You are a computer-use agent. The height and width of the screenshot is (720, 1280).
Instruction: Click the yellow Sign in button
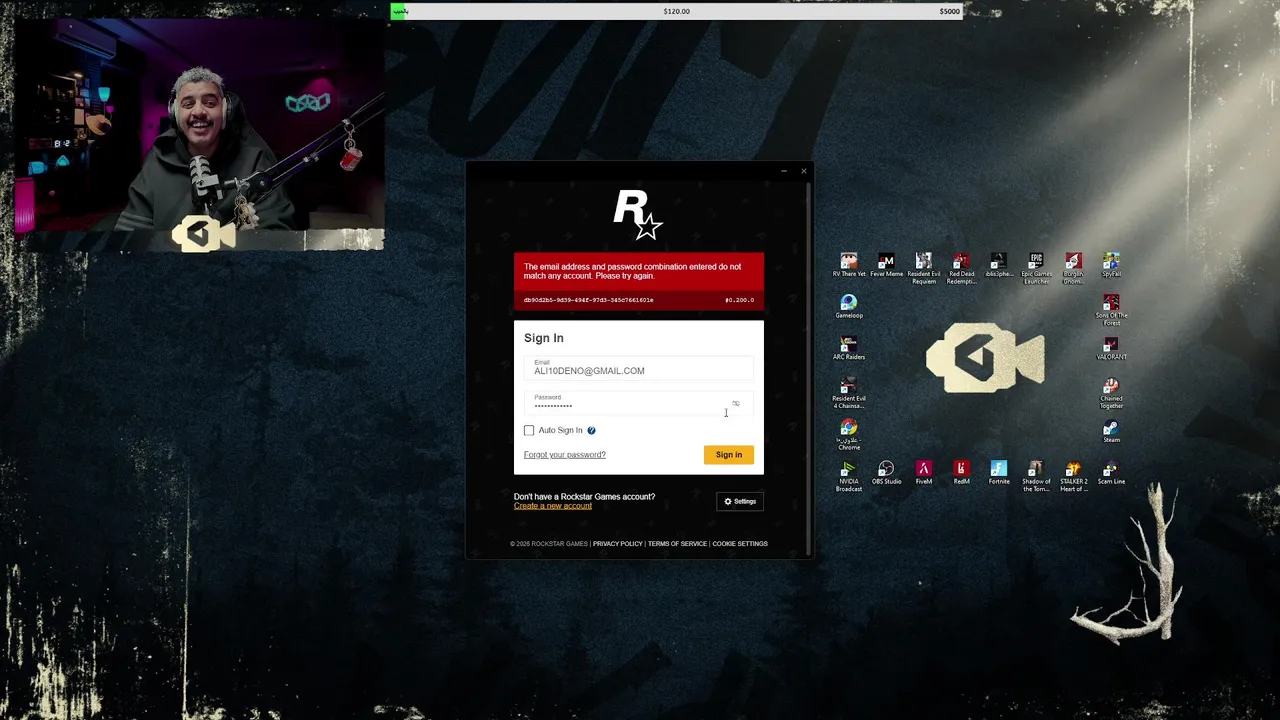(729, 455)
